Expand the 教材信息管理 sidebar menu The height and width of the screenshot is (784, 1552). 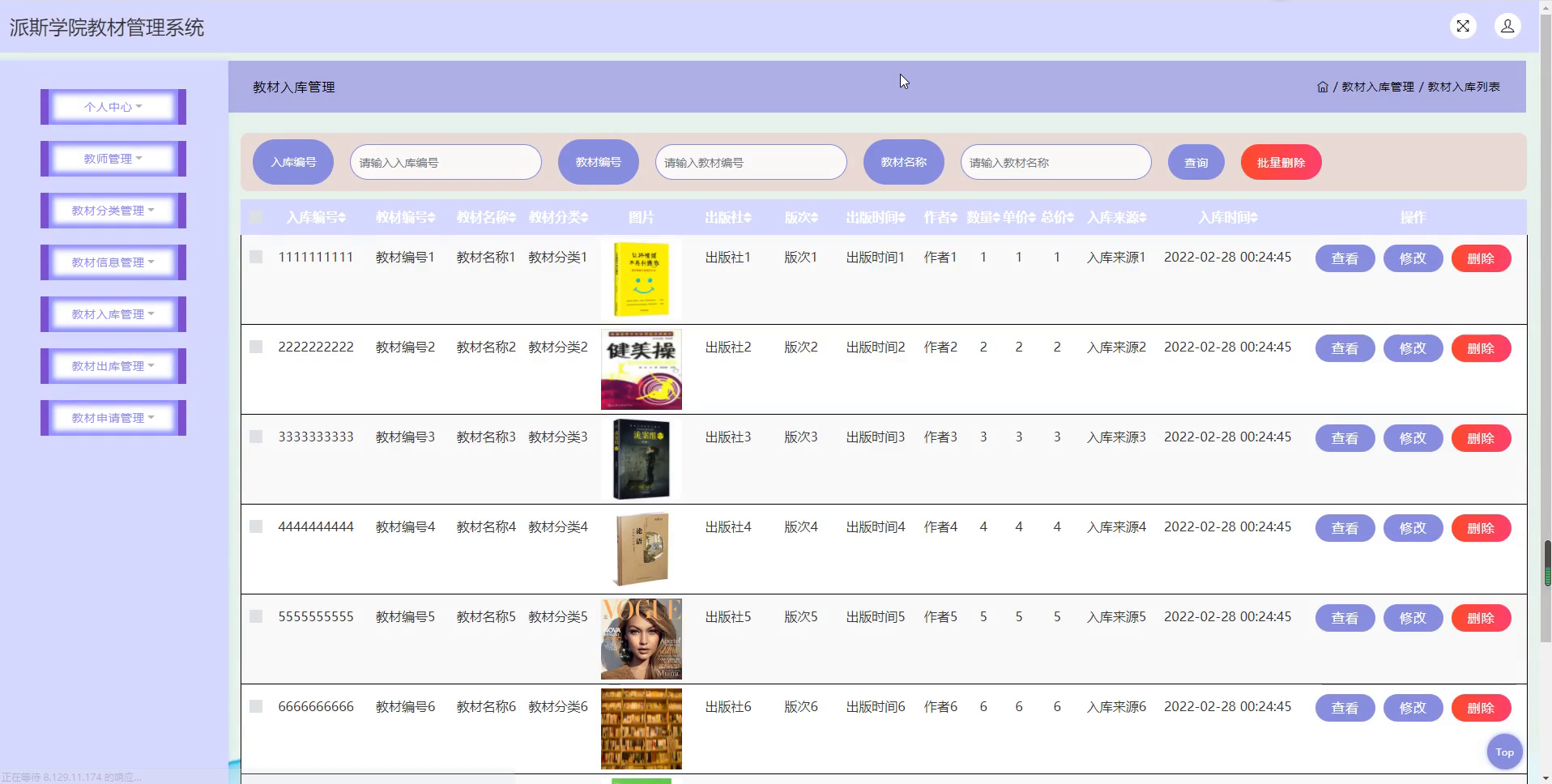(x=113, y=262)
